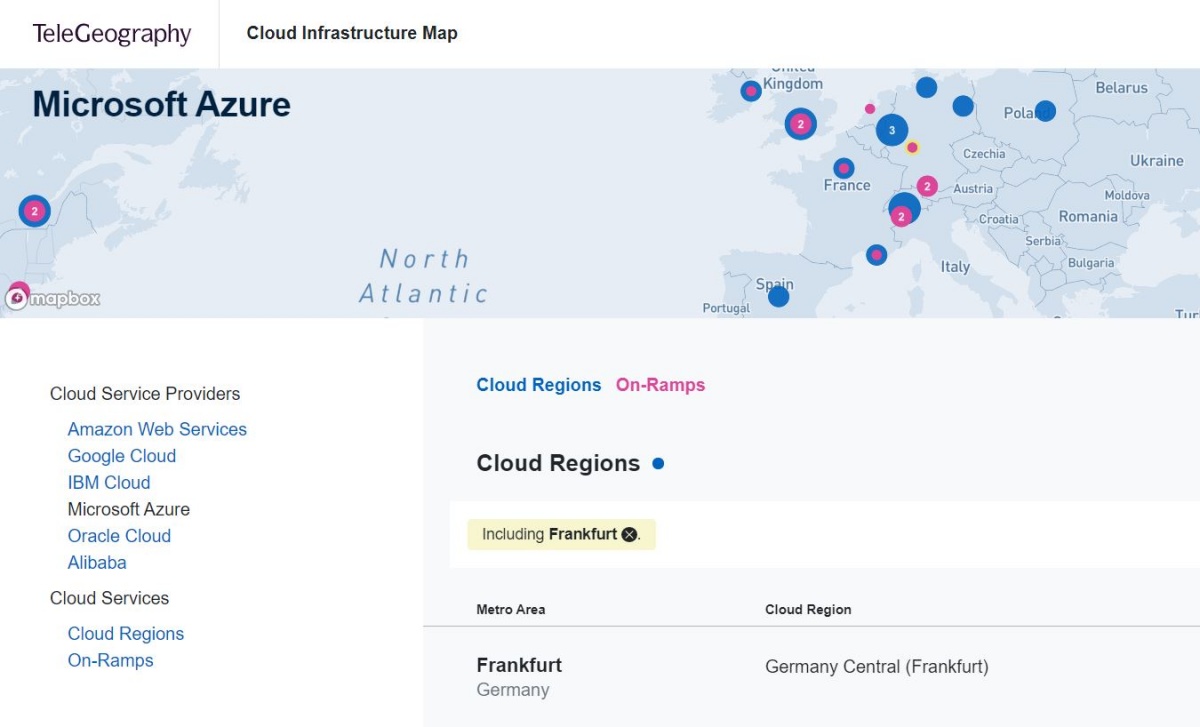This screenshot has height=727, width=1200.
Task: Click the Germany country label under Frankfurt
Action: click(x=513, y=690)
